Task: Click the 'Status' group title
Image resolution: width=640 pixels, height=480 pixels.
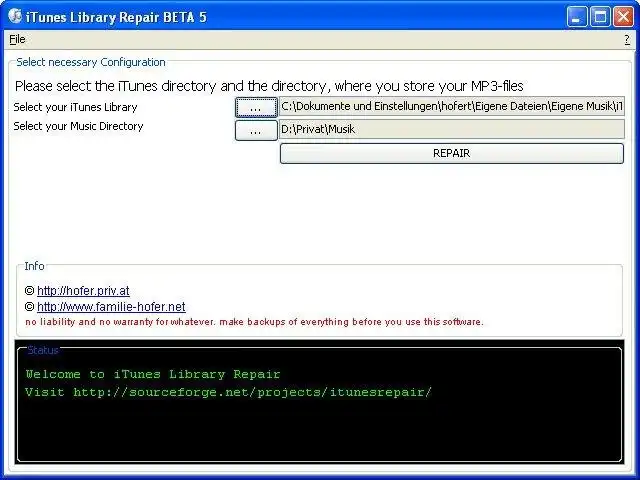Action: (43, 350)
